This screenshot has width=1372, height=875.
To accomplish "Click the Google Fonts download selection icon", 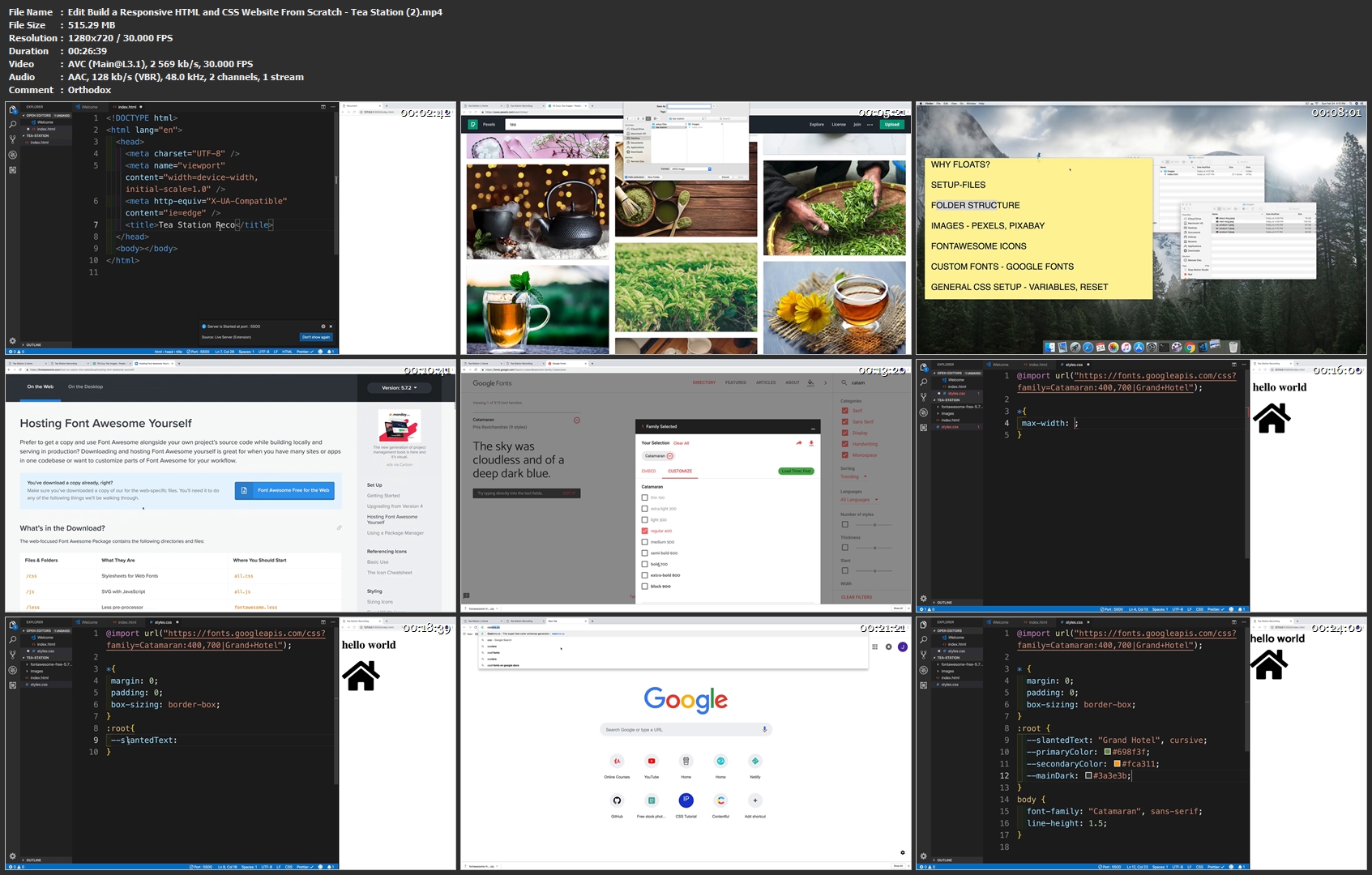I will (811, 443).
